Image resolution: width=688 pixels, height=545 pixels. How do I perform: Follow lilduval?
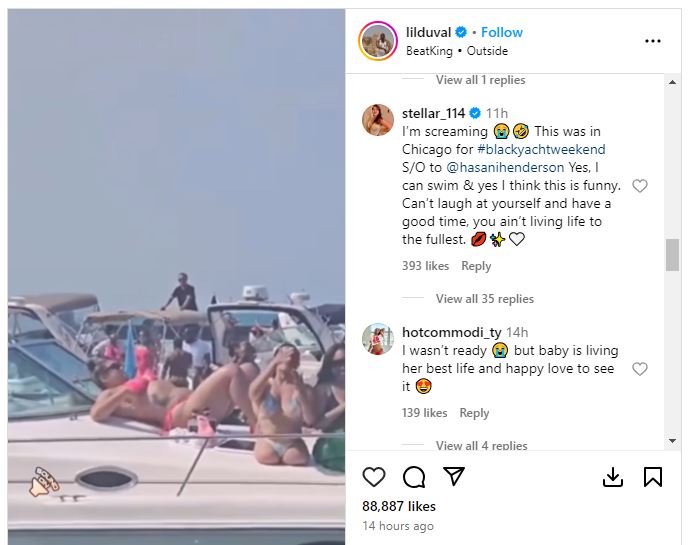point(502,33)
